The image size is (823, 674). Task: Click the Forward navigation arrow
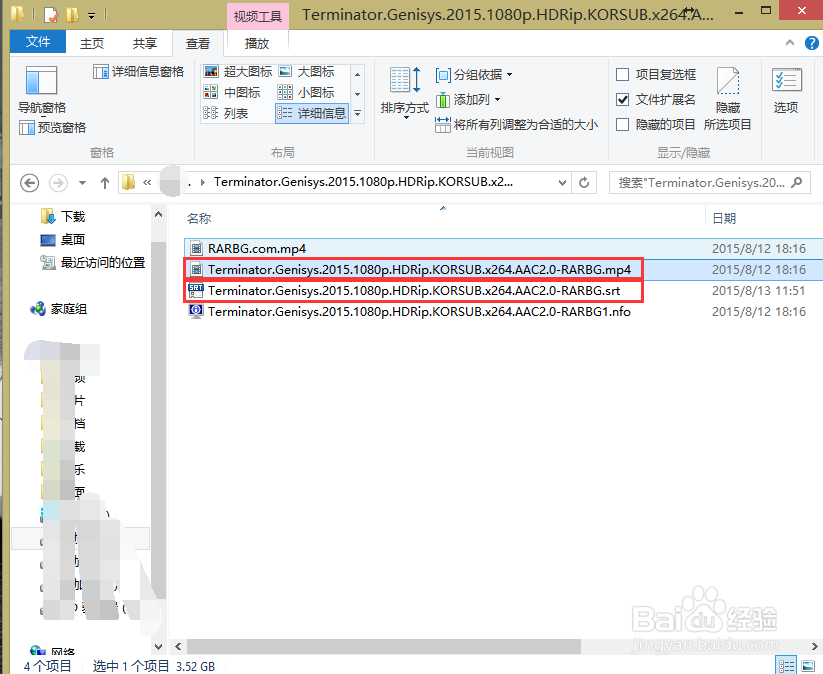[58, 183]
